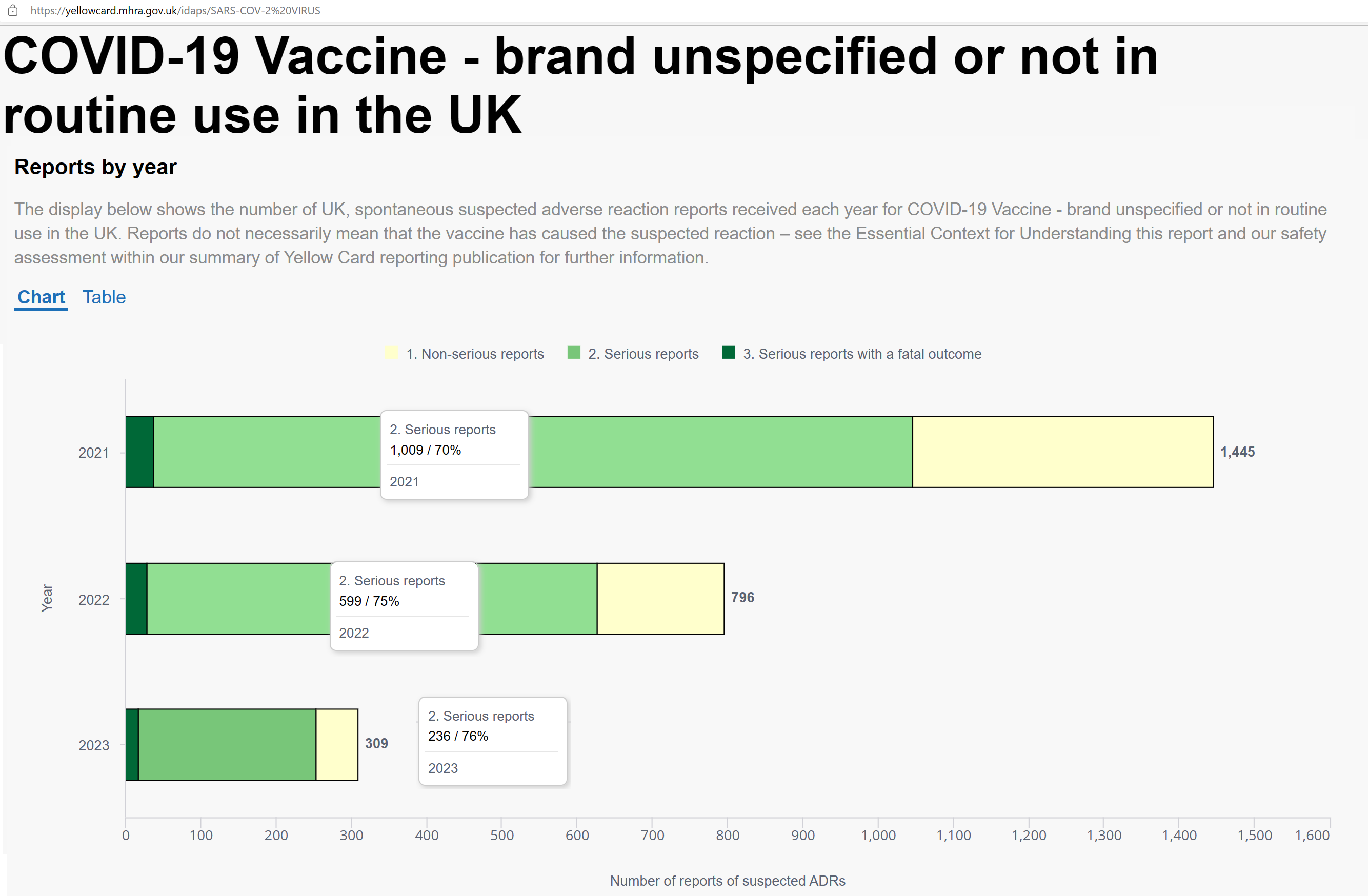Click the 2023 dark green fatal segment
The height and width of the screenshot is (896, 1368).
pos(132,745)
